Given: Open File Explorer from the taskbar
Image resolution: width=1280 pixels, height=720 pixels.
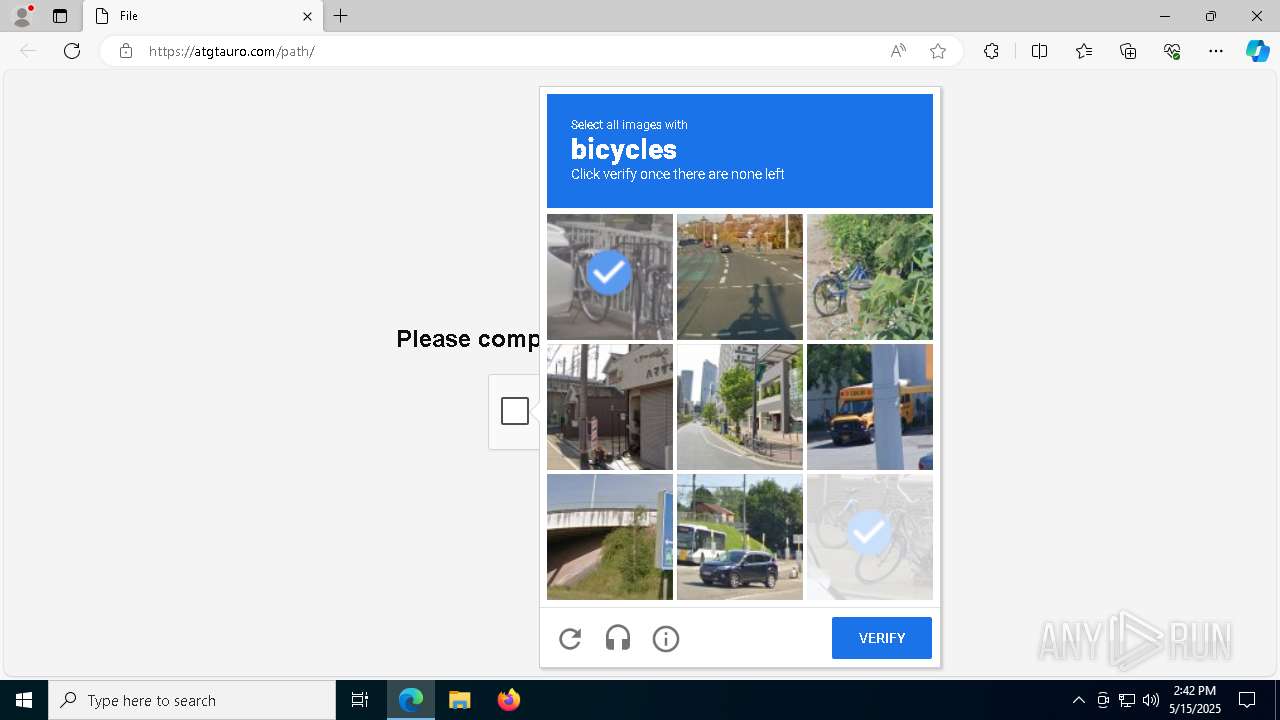Looking at the screenshot, I should click(459, 700).
